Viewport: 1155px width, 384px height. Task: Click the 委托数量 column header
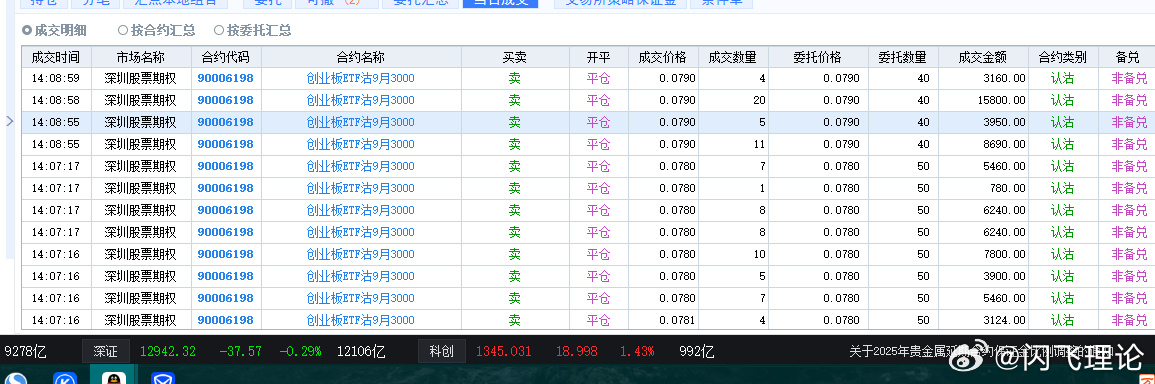click(902, 57)
